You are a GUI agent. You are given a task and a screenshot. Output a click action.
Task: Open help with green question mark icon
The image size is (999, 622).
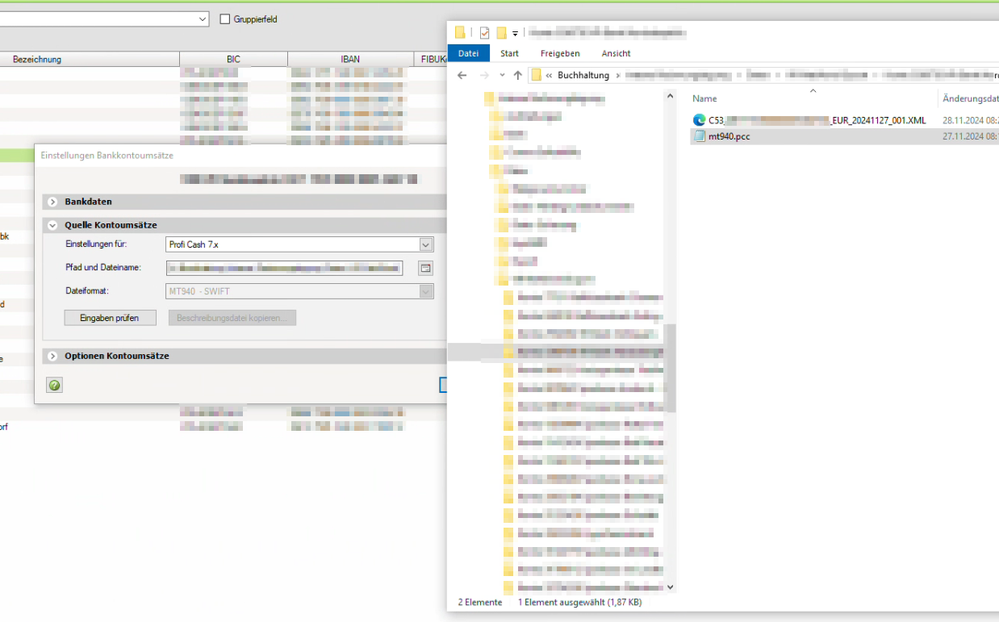[54, 385]
